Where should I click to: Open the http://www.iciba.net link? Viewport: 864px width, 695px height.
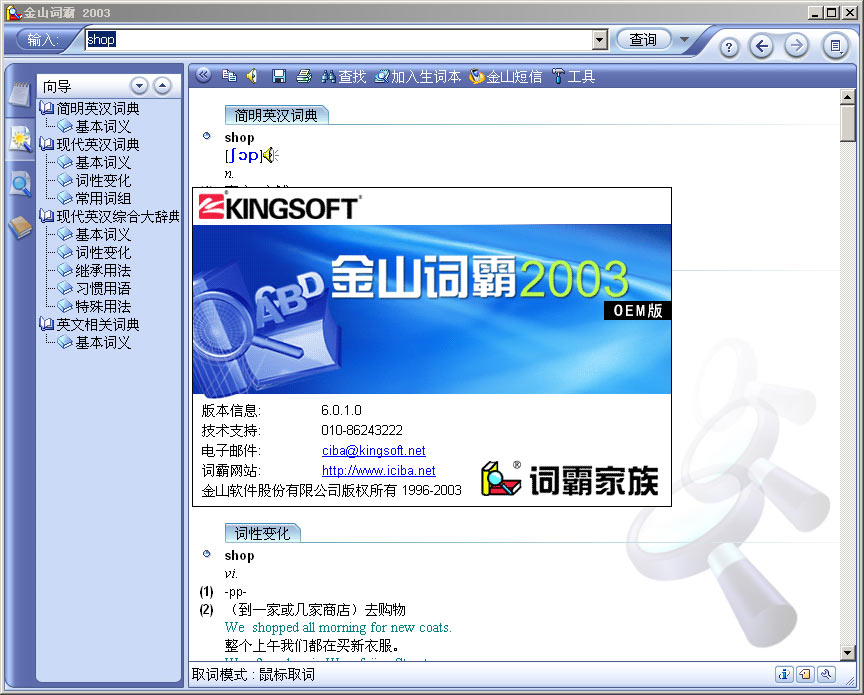(378, 470)
